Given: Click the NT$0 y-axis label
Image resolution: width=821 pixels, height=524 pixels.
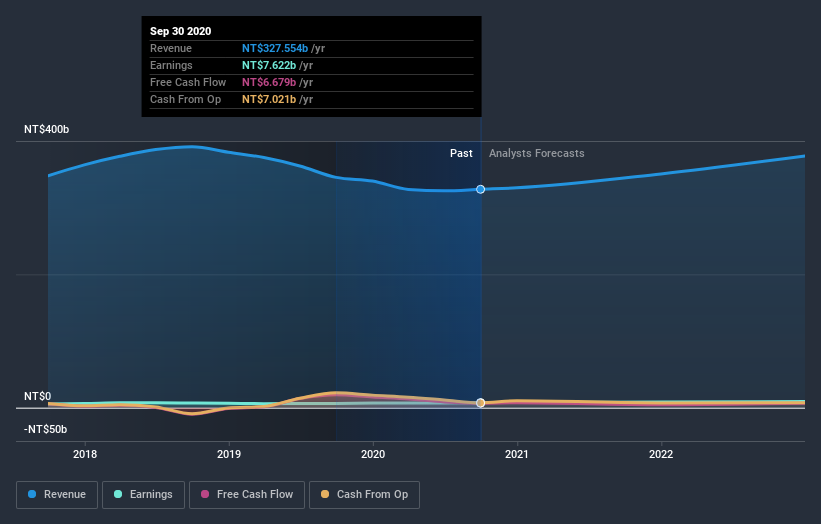Looking at the screenshot, I should (38, 396).
